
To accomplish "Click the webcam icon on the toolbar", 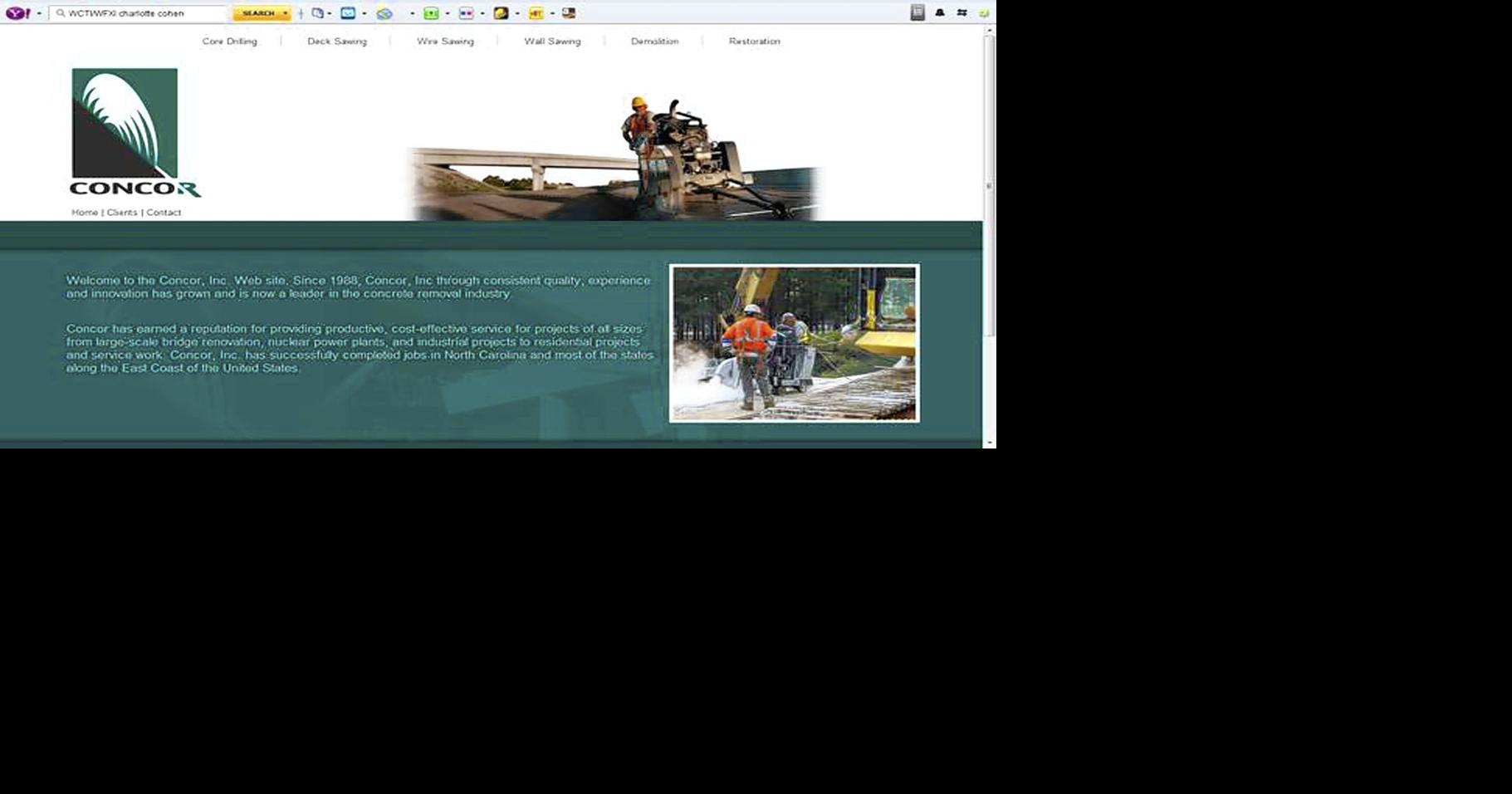I will 570,12.
